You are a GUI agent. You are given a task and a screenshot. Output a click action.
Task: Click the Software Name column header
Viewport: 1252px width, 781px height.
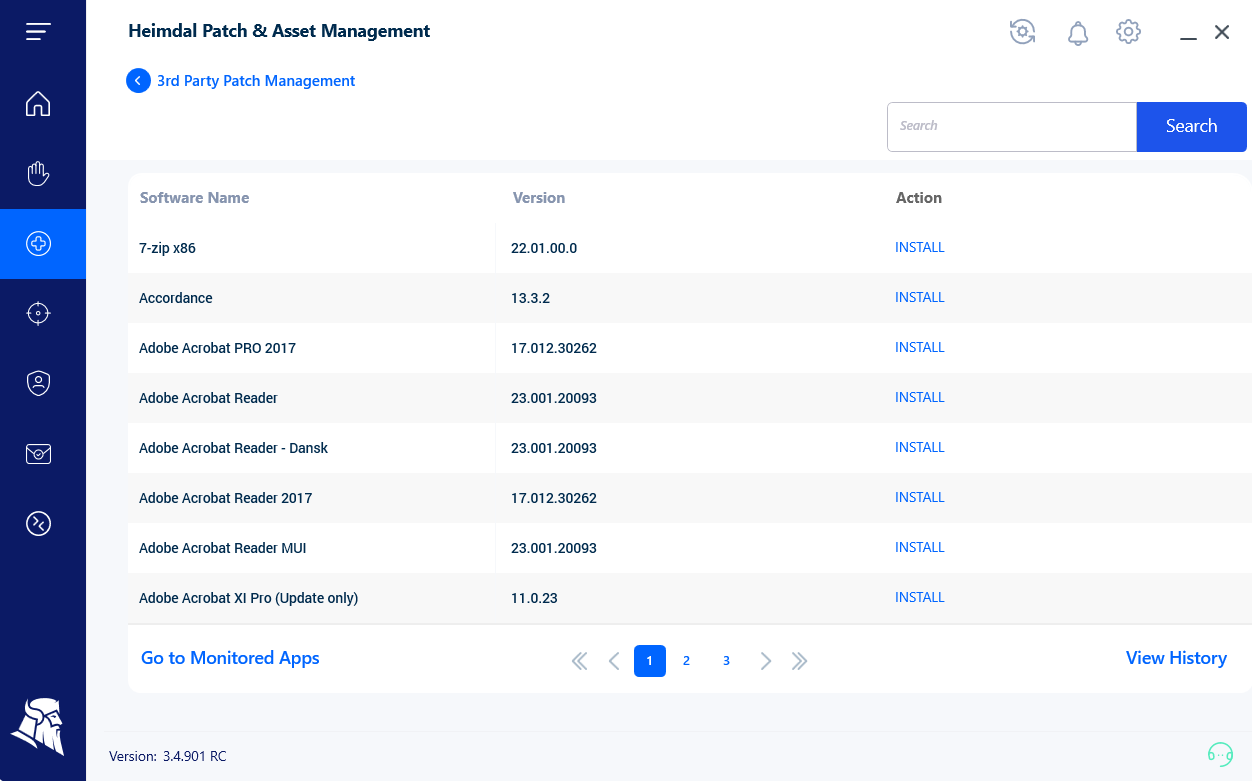pyautogui.click(x=194, y=198)
